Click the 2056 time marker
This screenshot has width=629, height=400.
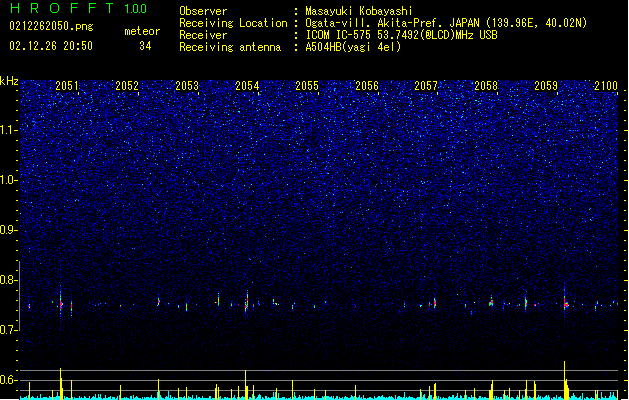[367, 86]
